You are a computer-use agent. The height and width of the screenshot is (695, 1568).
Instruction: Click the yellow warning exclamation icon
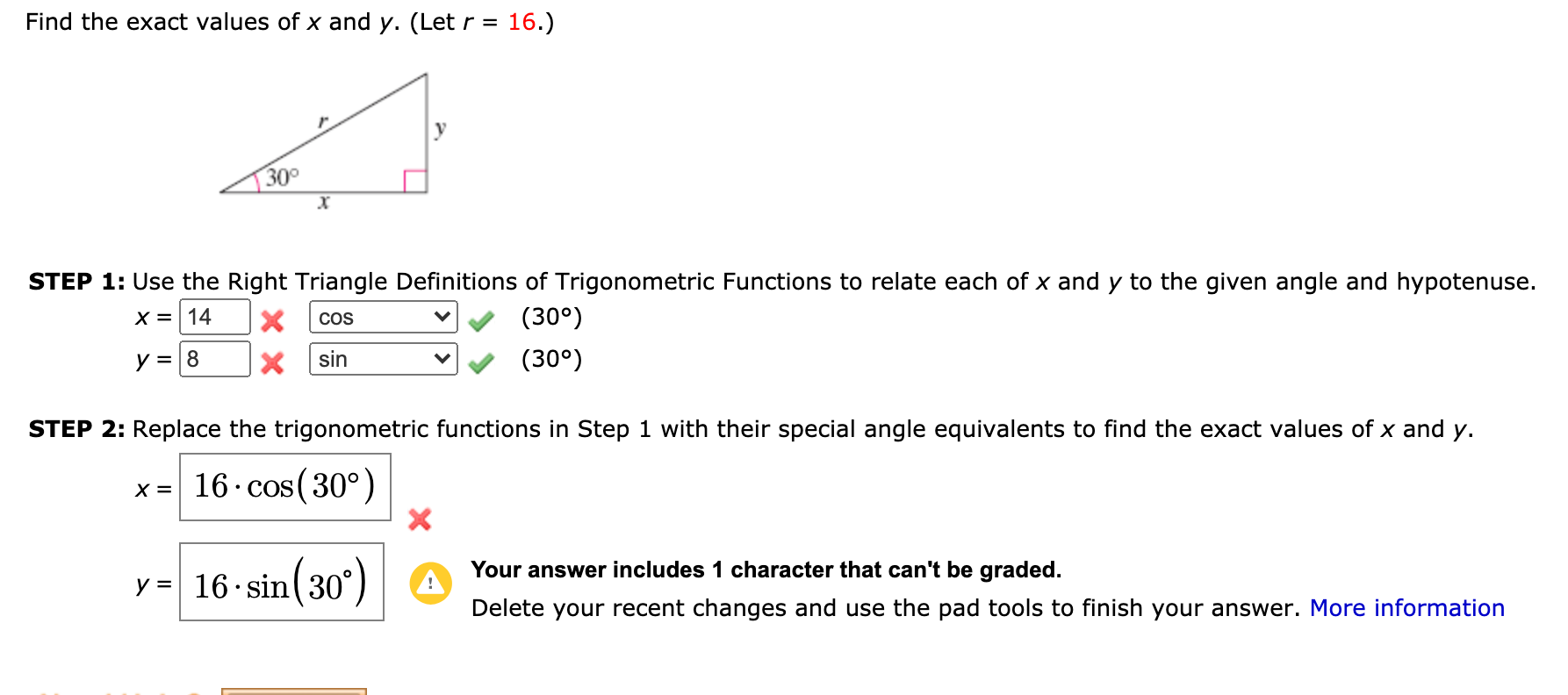[429, 583]
